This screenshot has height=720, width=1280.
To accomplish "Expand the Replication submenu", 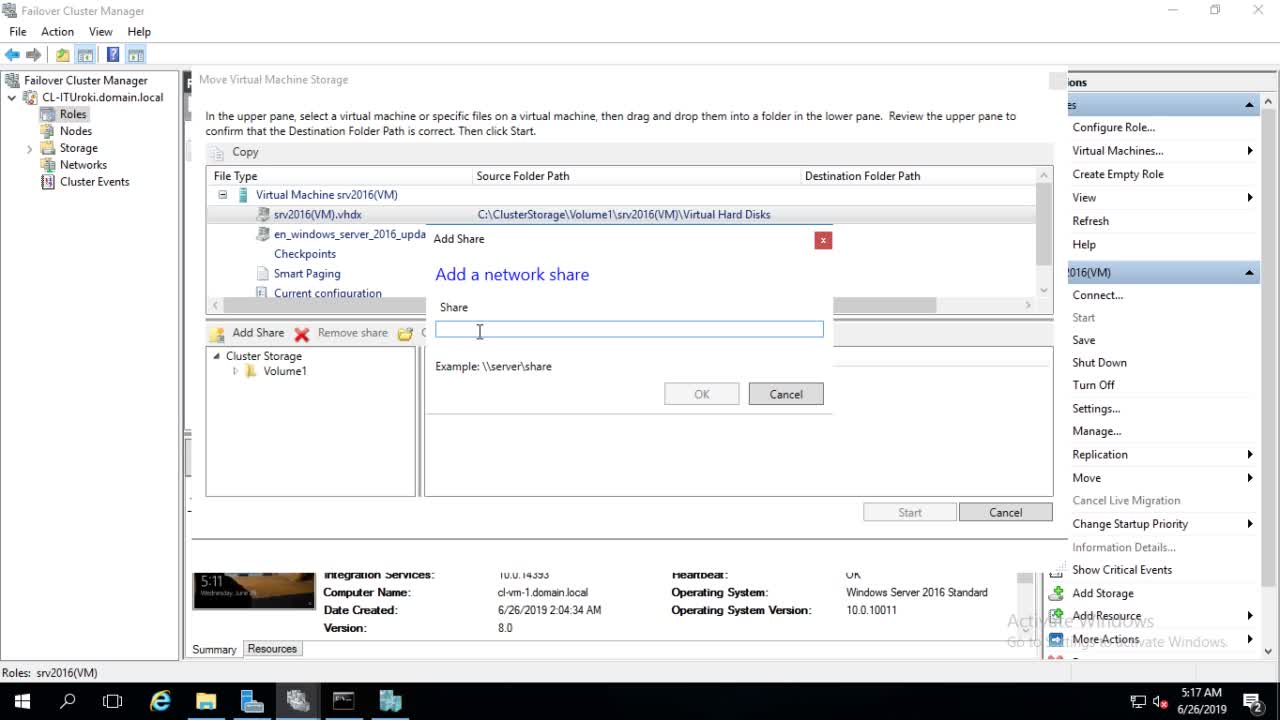I will click(1250, 455).
